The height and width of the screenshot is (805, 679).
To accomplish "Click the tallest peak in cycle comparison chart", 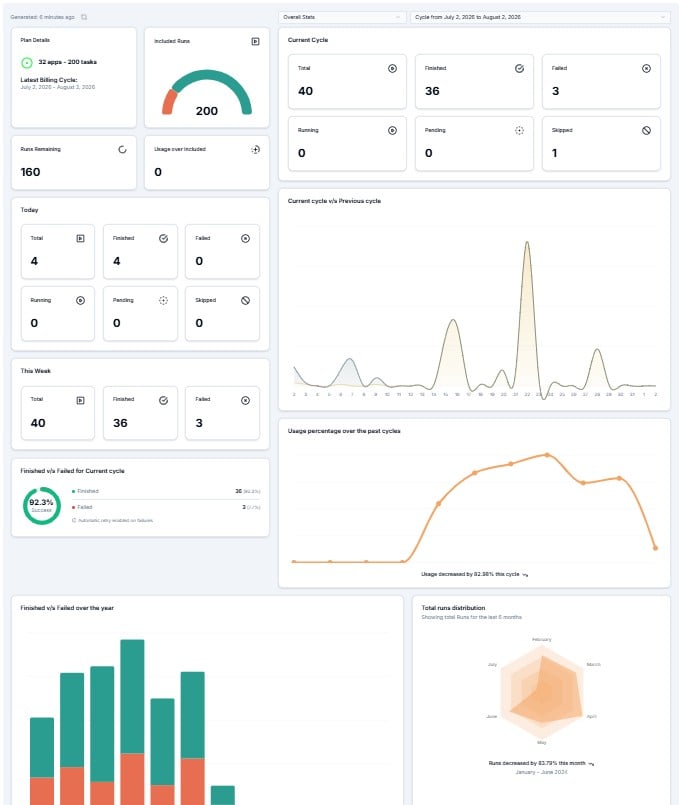I will click(527, 244).
